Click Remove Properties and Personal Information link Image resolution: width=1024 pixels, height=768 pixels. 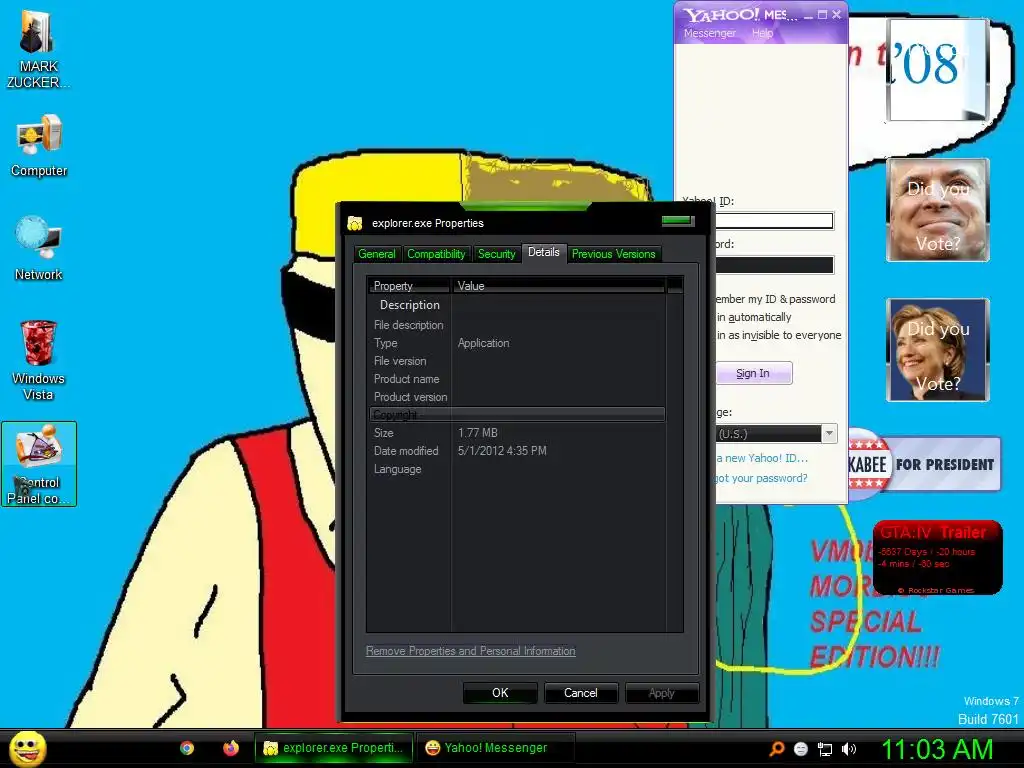(470, 651)
